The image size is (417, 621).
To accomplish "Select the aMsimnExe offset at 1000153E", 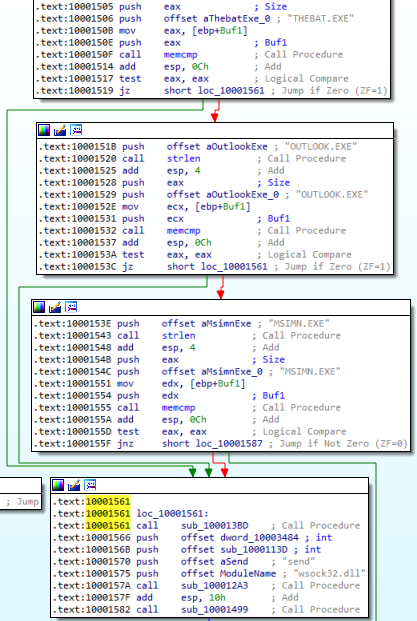I will [x=226, y=324].
